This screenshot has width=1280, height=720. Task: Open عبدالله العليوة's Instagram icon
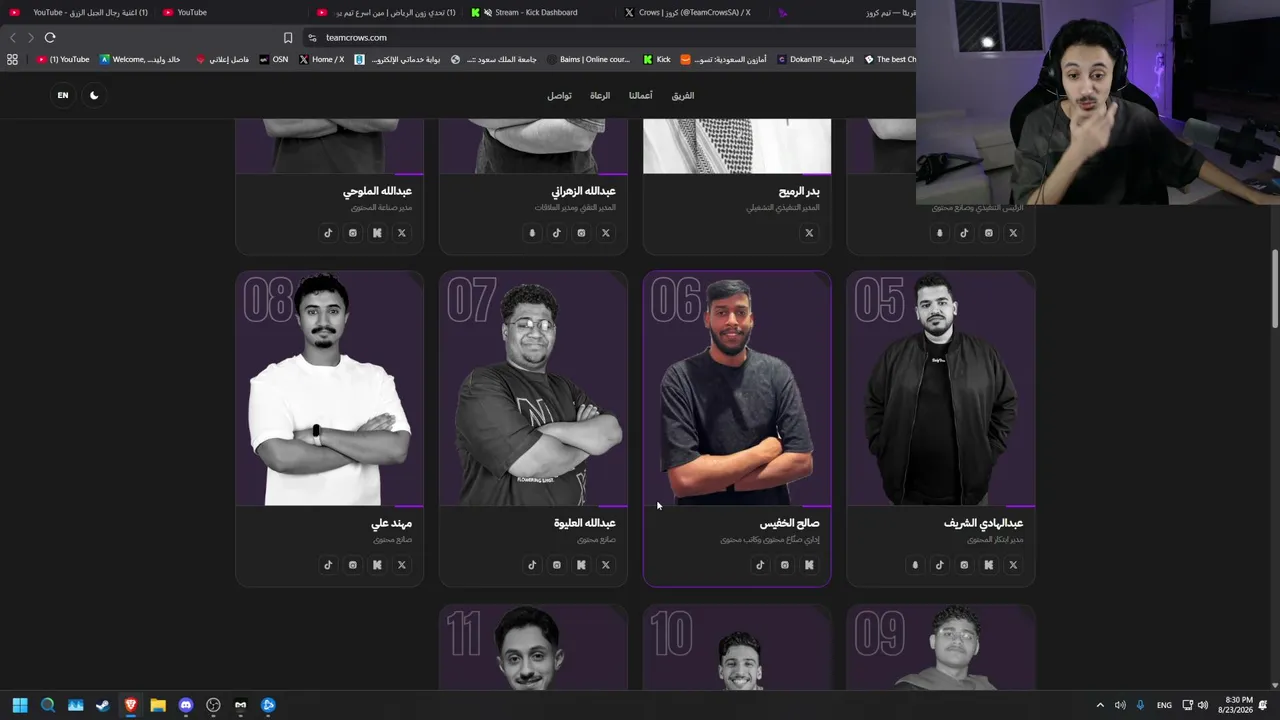point(556,565)
